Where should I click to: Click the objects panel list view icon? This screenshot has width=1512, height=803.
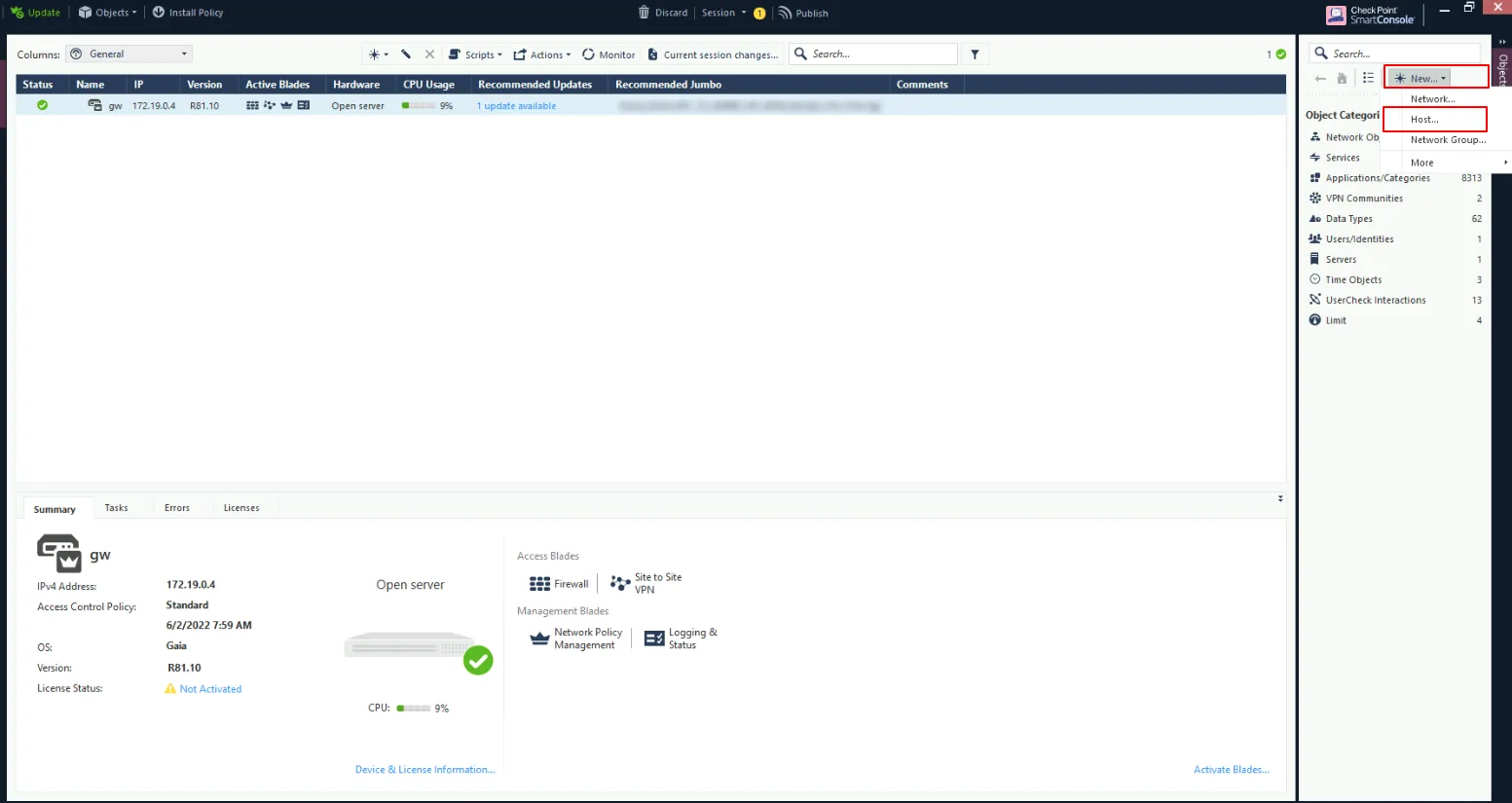1368,78
